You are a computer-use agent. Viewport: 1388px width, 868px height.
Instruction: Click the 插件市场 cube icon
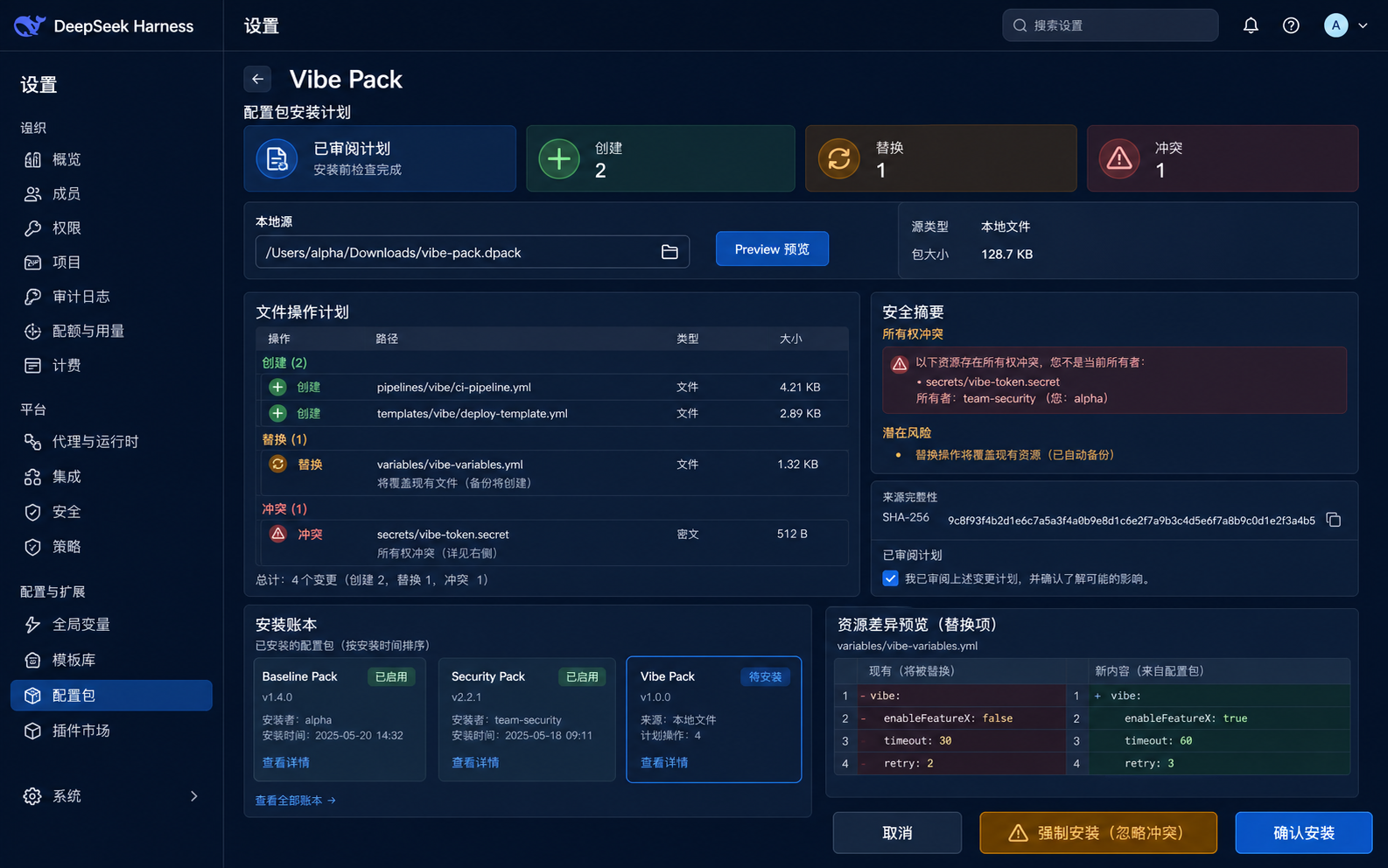(x=32, y=731)
